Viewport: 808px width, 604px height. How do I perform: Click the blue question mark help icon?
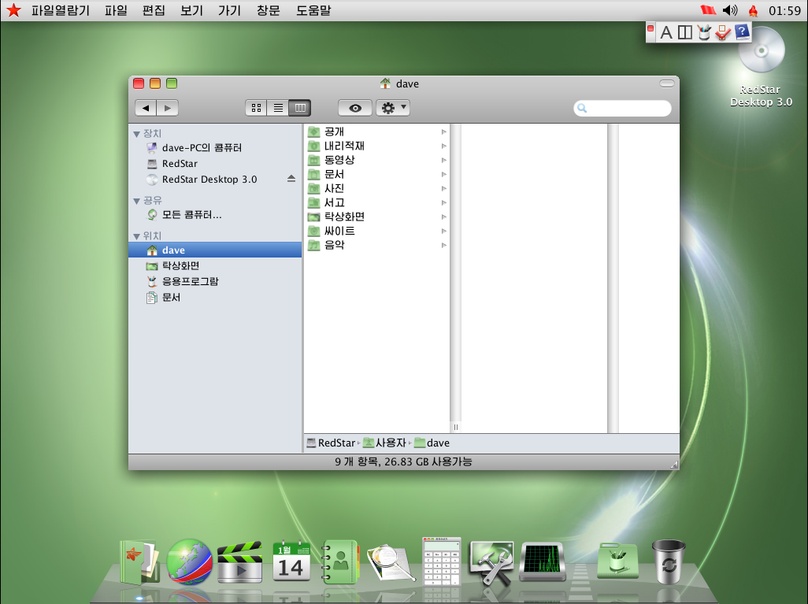point(742,32)
